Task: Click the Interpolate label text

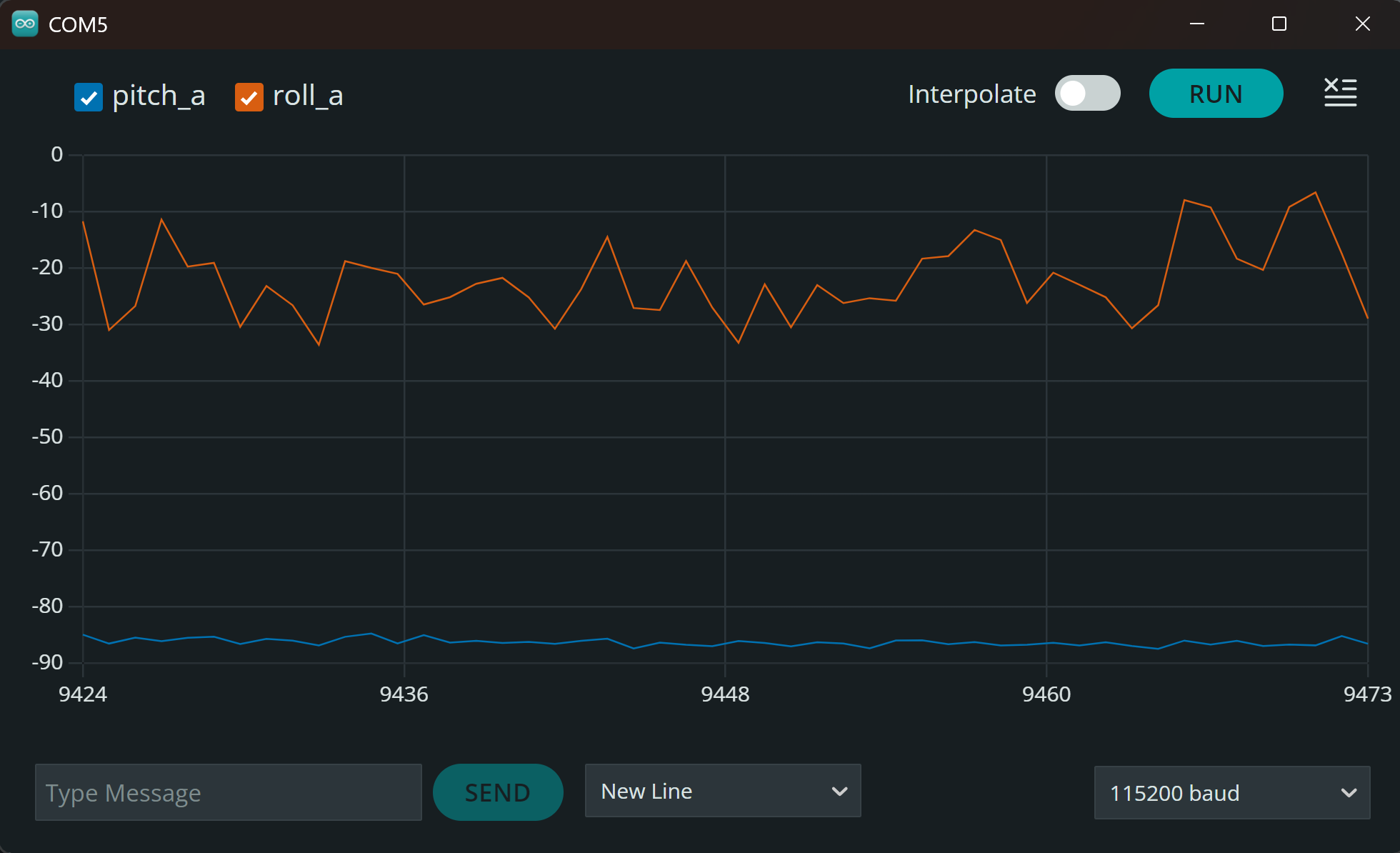Action: (x=971, y=94)
